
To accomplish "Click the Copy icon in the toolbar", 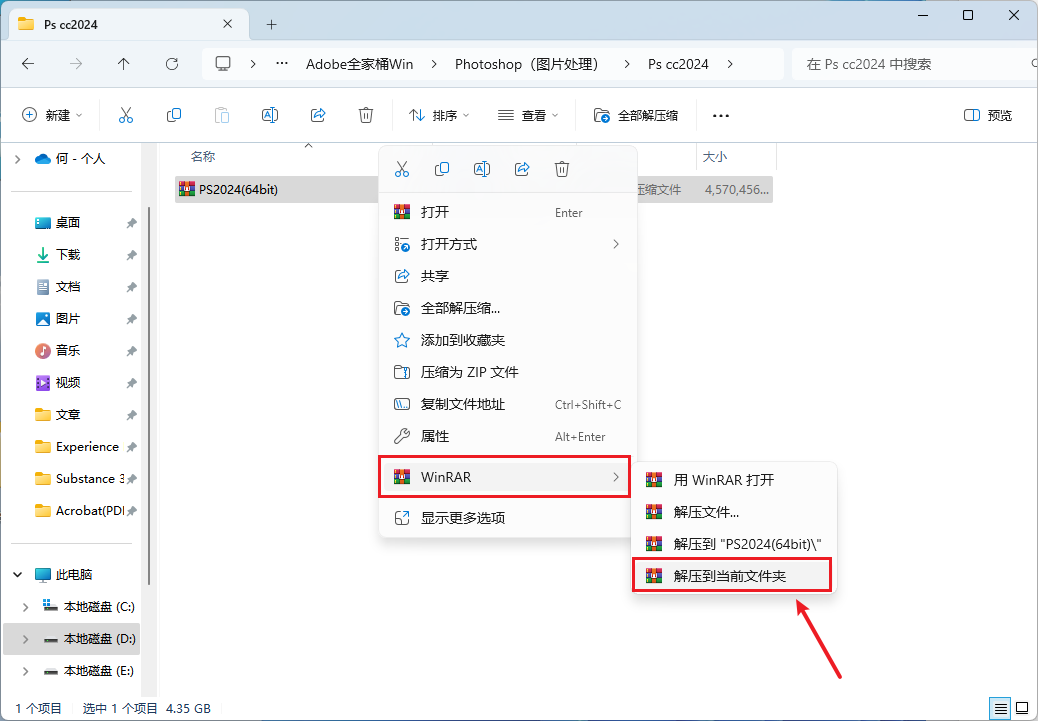I will (x=173, y=115).
